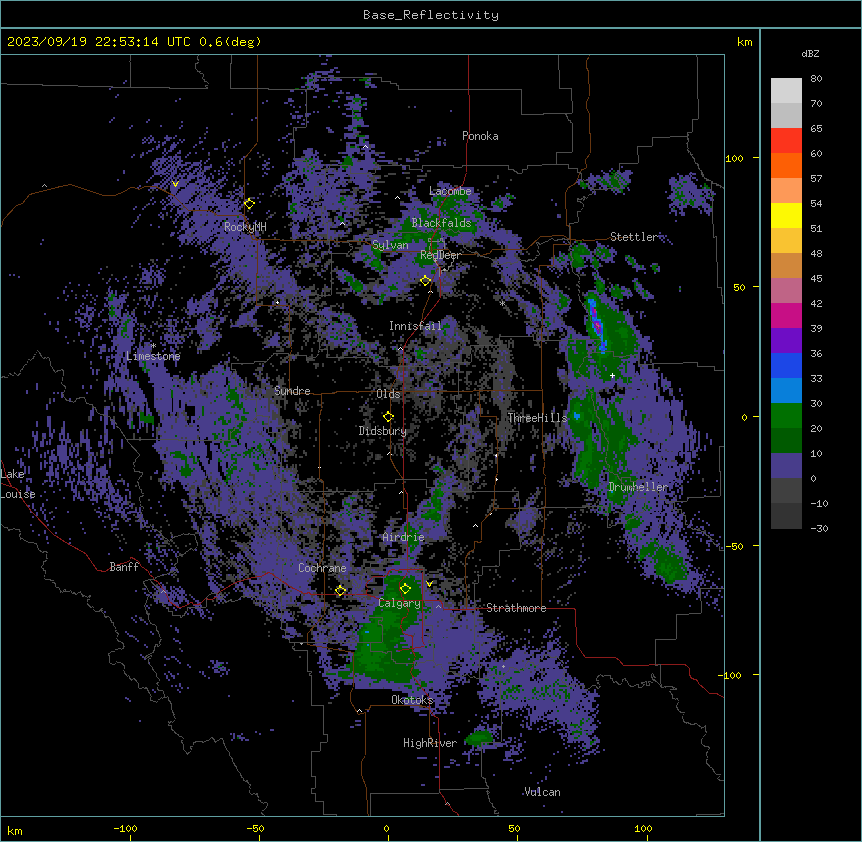
Task: Select the Innisfail city label
Action: 415,326
